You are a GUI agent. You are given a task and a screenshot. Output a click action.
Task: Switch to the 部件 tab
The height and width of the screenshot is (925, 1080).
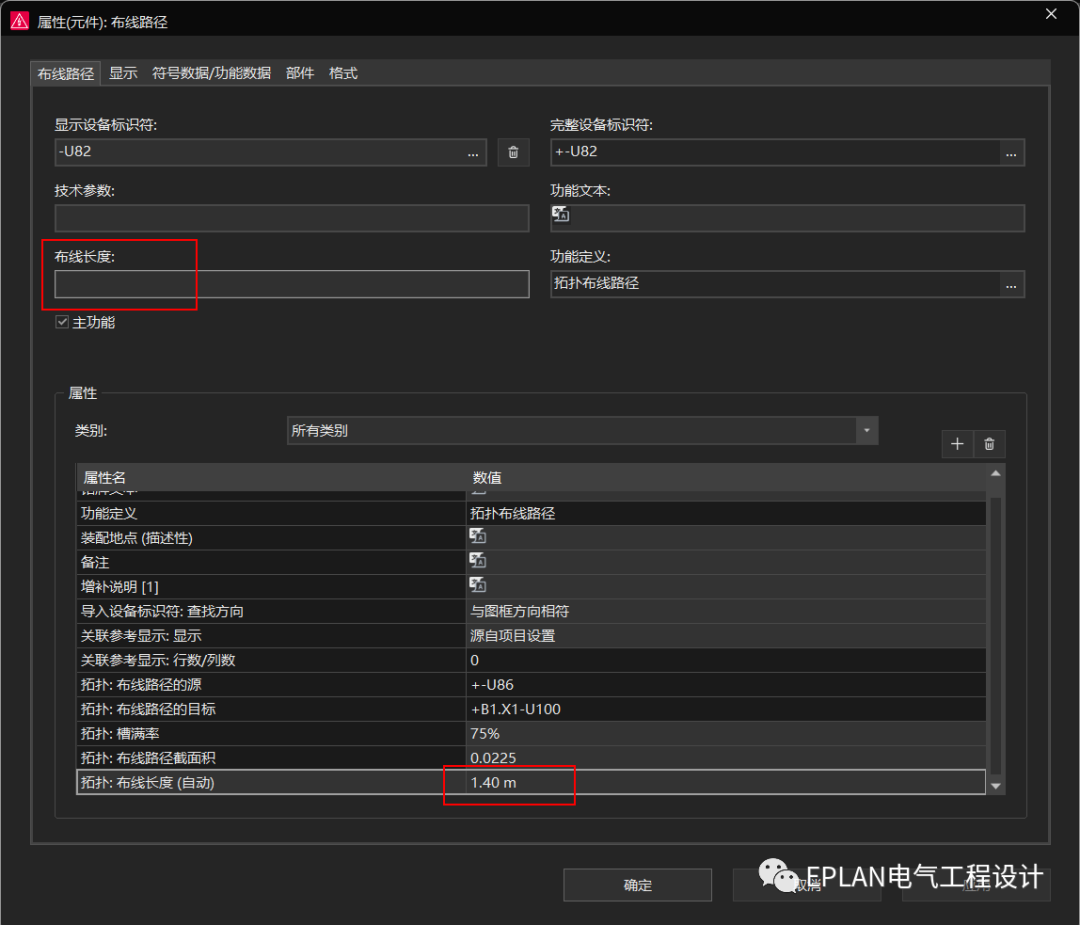pyautogui.click(x=300, y=72)
